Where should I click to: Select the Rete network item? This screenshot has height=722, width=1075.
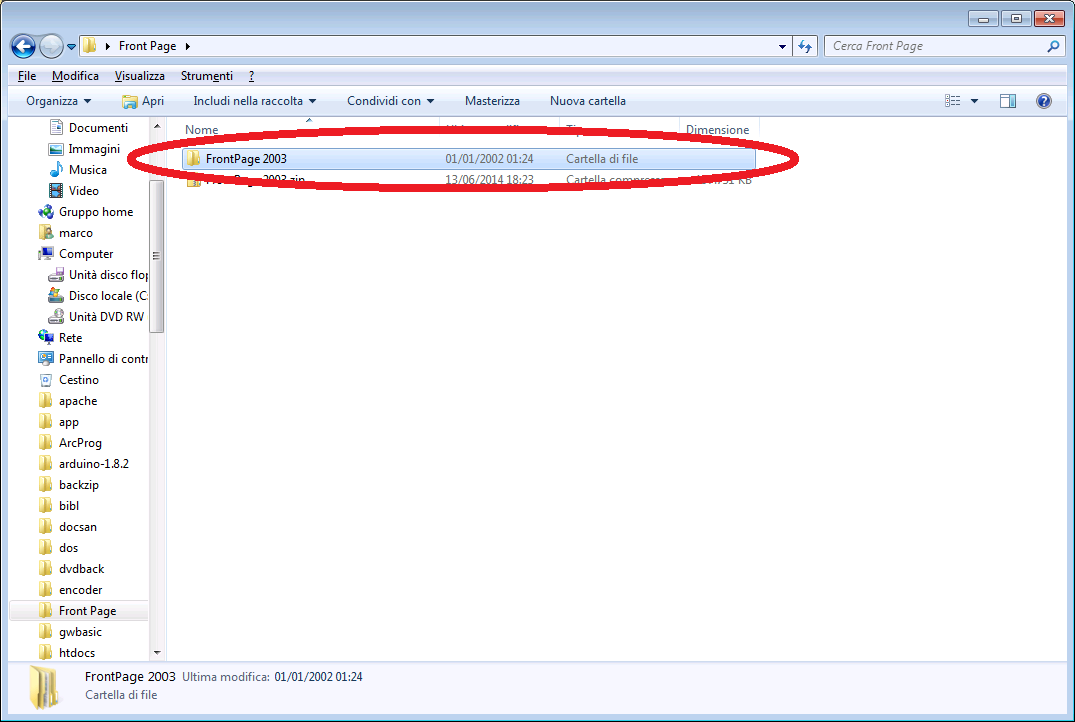pos(70,338)
